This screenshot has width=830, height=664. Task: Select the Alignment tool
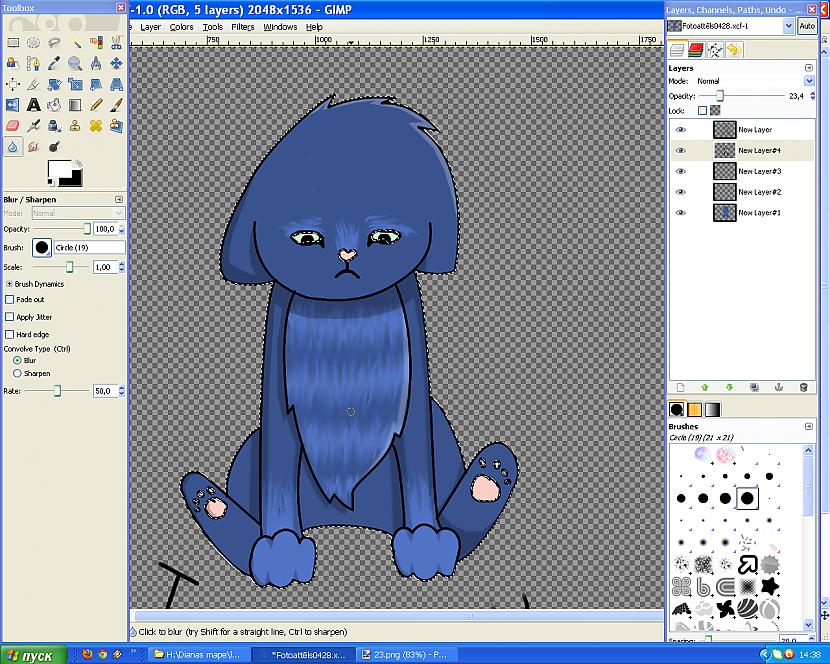point(13,84)
